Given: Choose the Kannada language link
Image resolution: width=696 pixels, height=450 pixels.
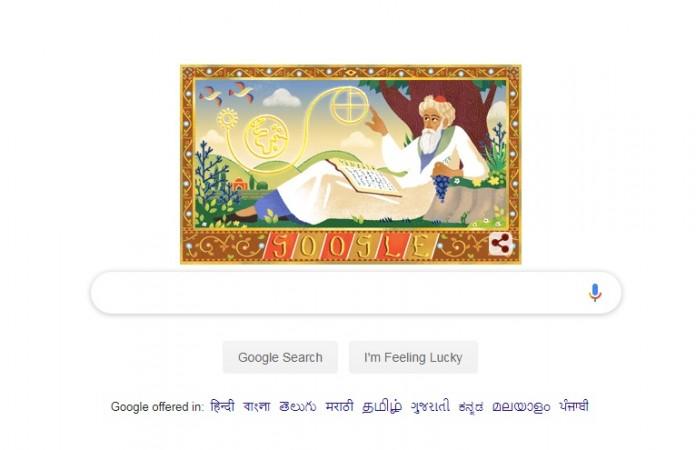Looking at the screenshot, I should pos(471,407).
